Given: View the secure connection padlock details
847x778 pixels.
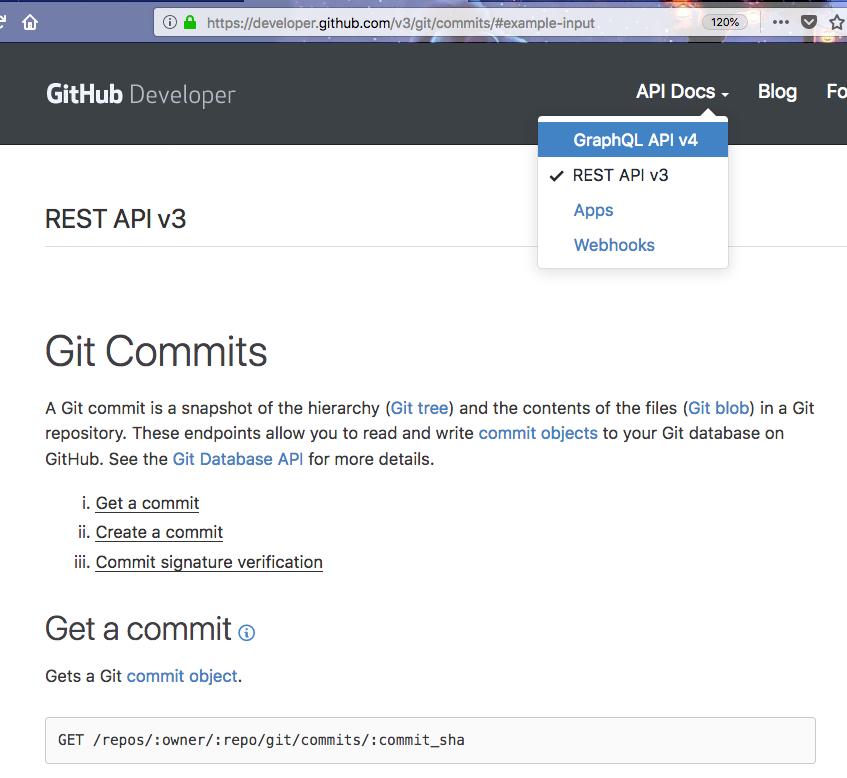Looking at the screenshot, I should (x=190, y=22).
